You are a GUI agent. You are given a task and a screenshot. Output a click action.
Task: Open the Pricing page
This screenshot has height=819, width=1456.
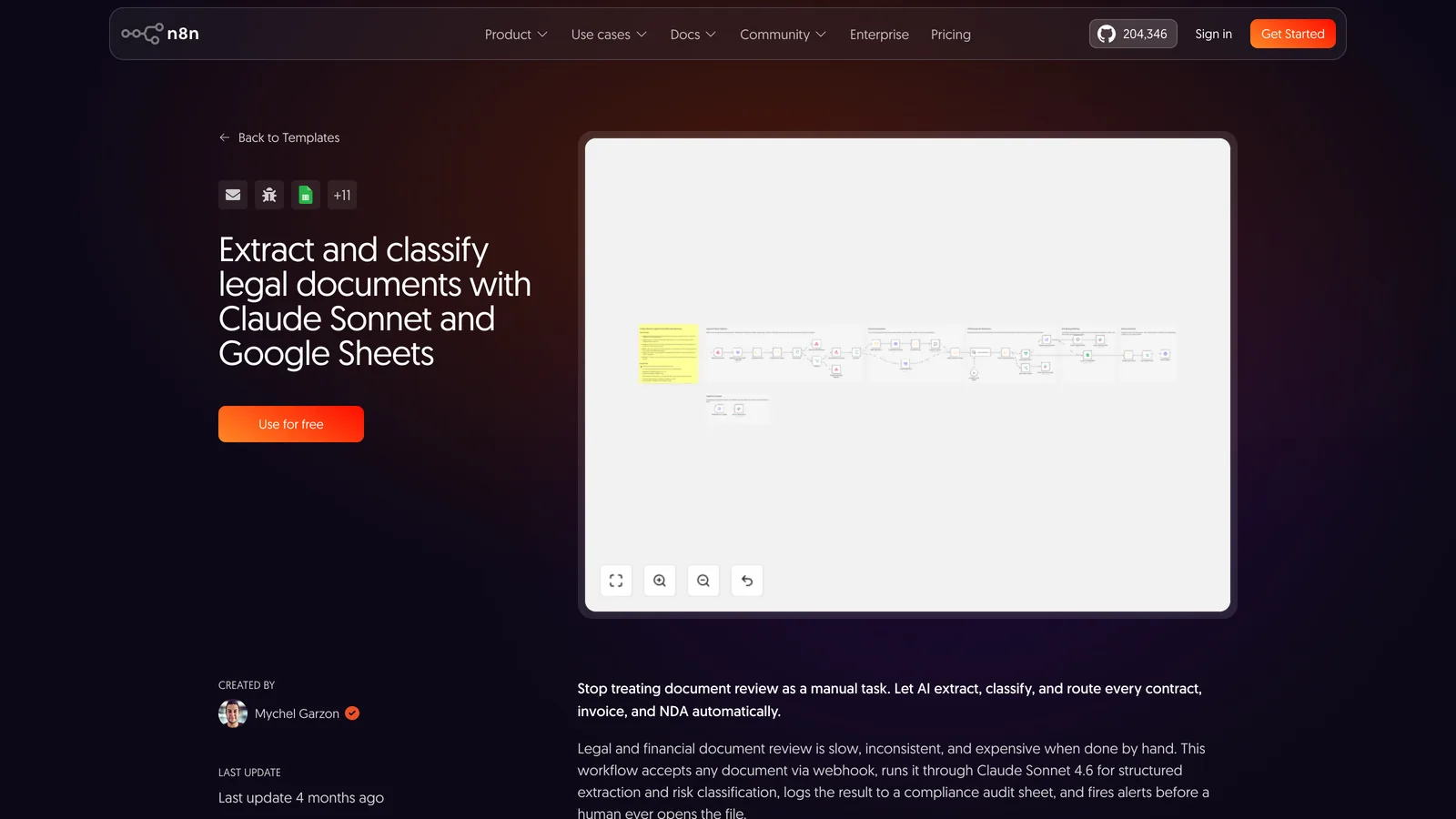pyautogui.click(x=950, y=35)
